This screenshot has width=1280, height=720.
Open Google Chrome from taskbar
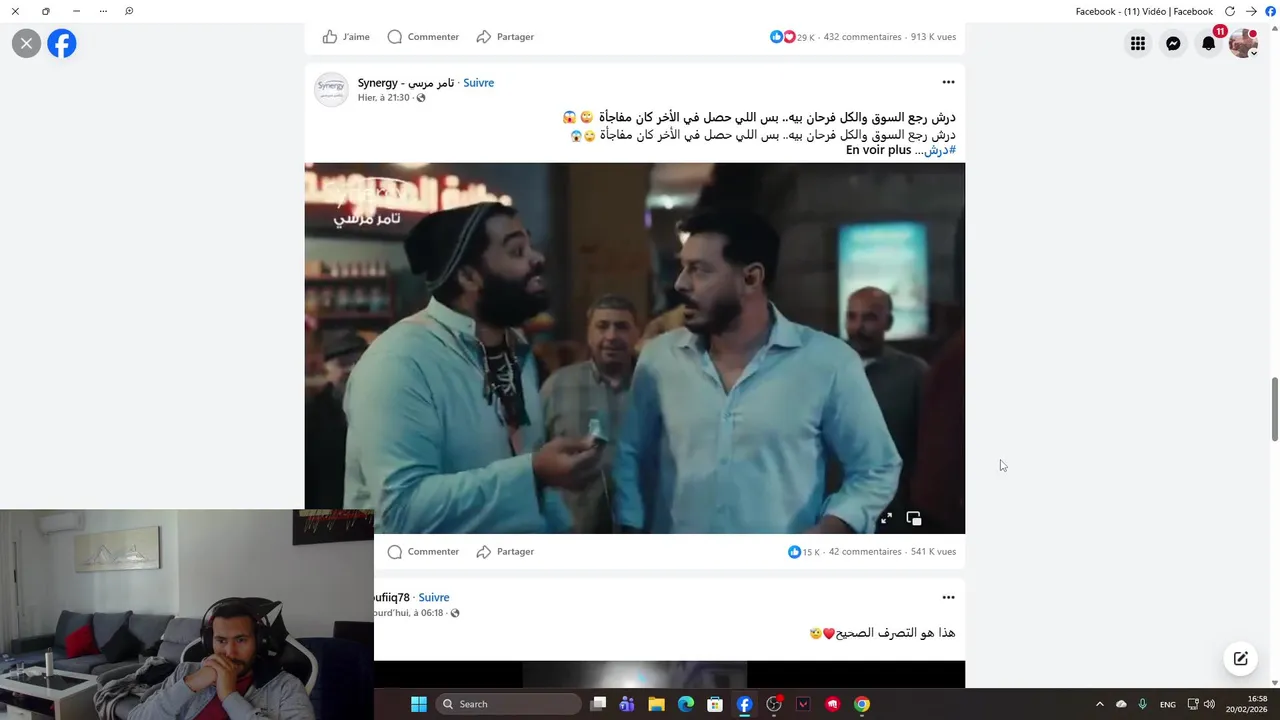coord(862,704)
